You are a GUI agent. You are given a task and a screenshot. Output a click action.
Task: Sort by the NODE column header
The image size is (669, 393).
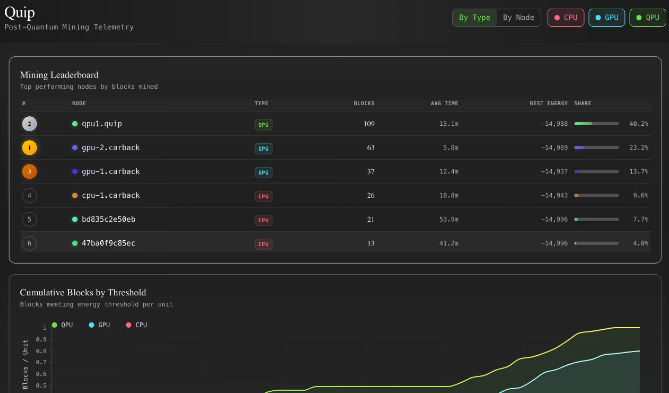pyautogui.click(x=79, y=103)
